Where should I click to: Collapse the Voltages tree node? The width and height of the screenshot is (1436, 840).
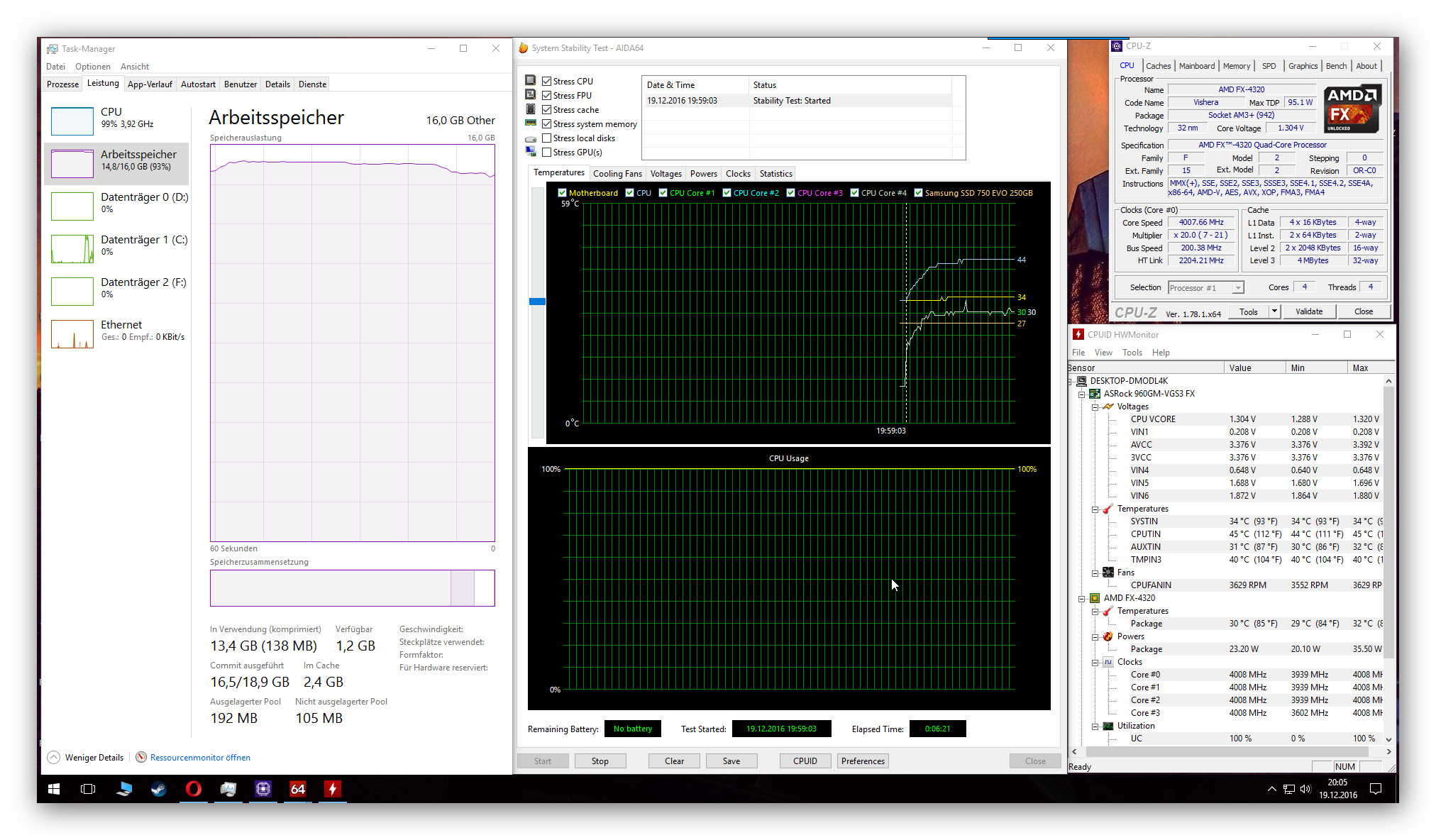[1095, 407]
